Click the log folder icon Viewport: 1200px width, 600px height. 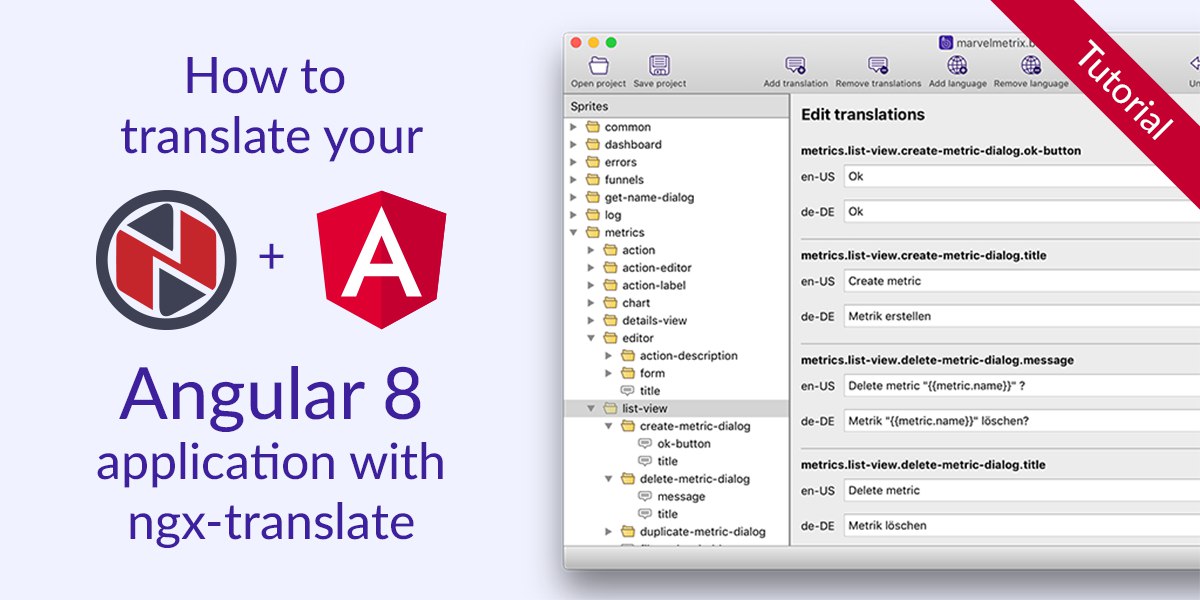coord(592,215)
